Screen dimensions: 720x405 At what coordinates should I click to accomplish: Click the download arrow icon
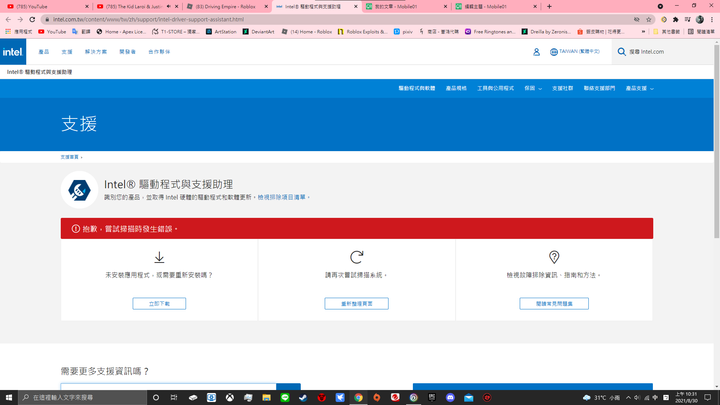click(x=159, y=257)
